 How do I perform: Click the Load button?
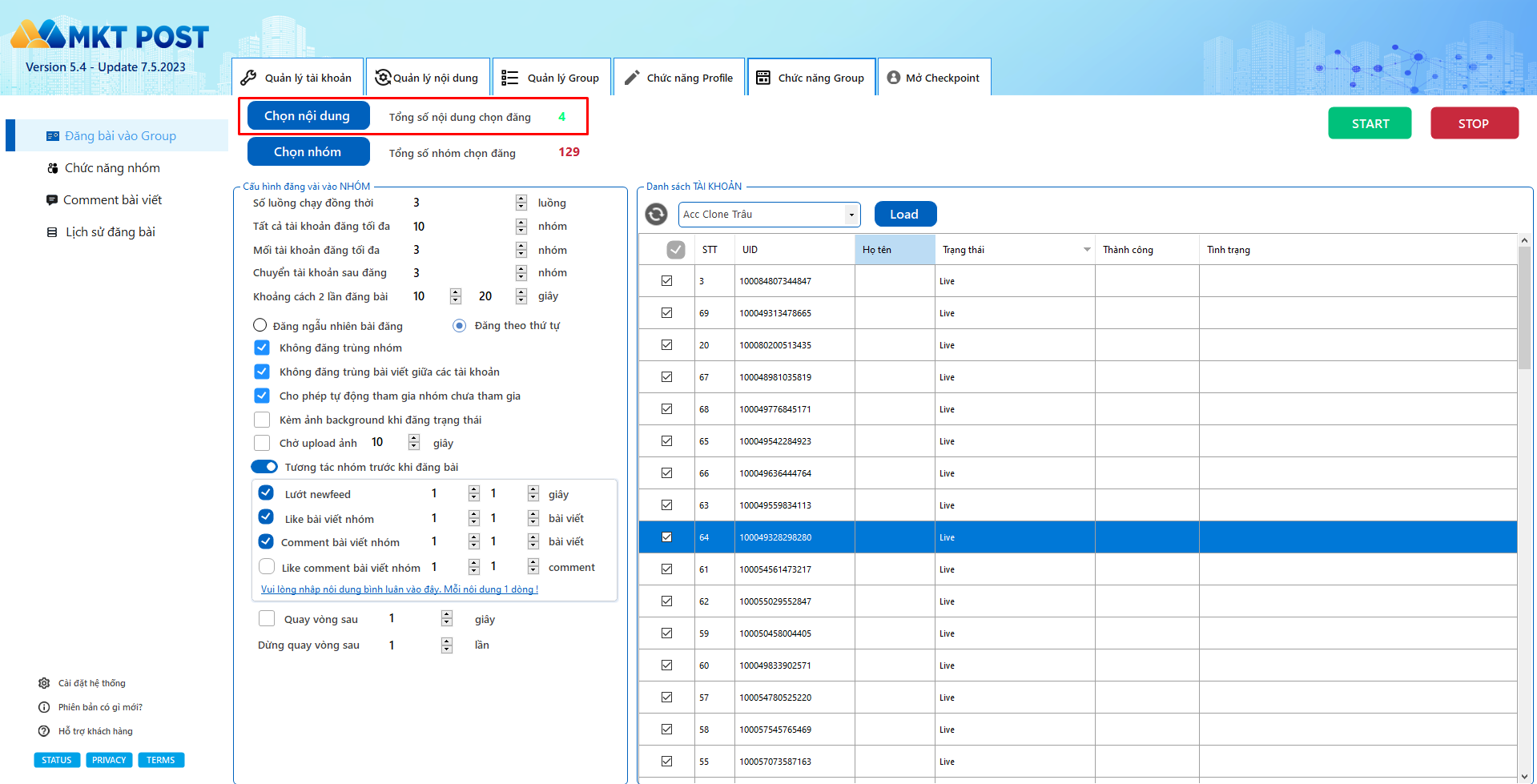[905, 214]
